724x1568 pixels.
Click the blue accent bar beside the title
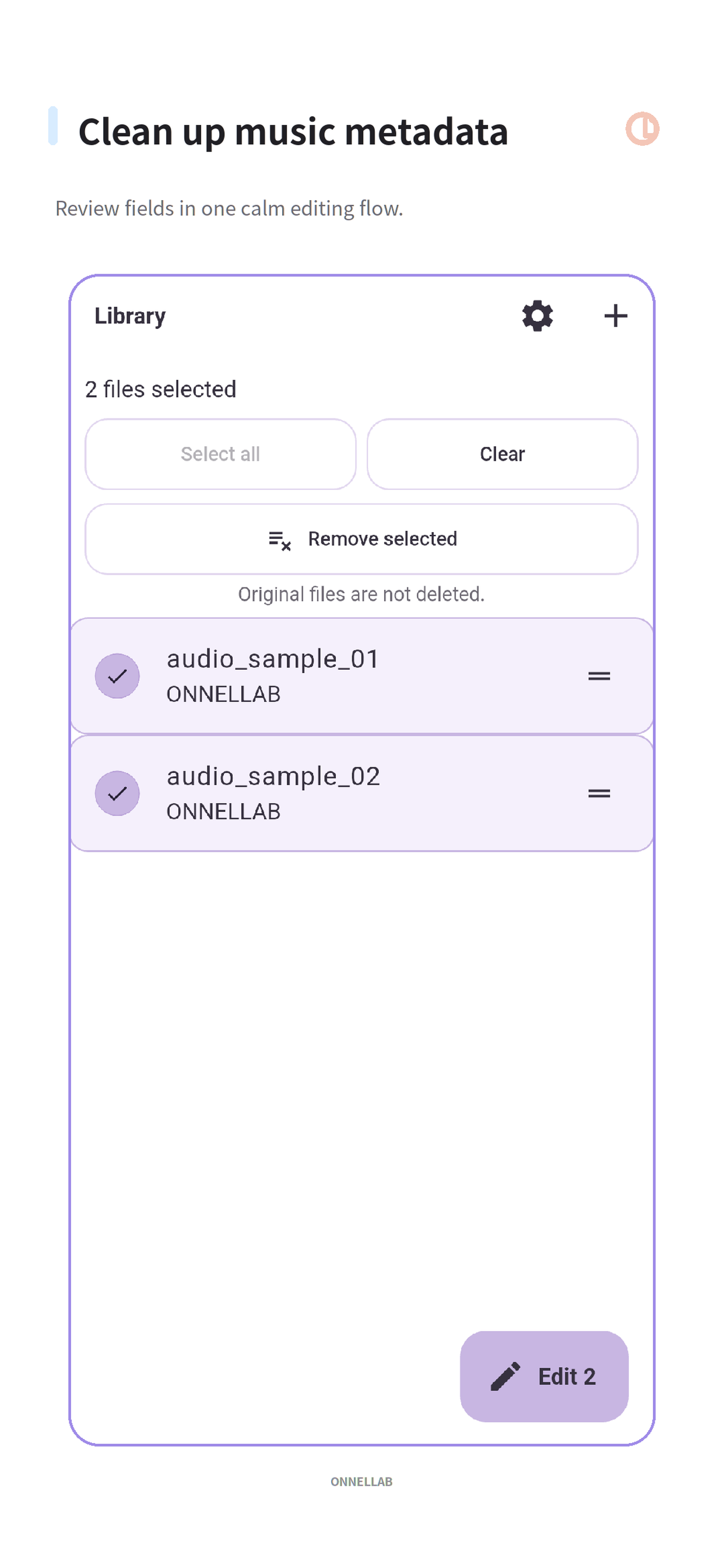(x=53, y=126)
